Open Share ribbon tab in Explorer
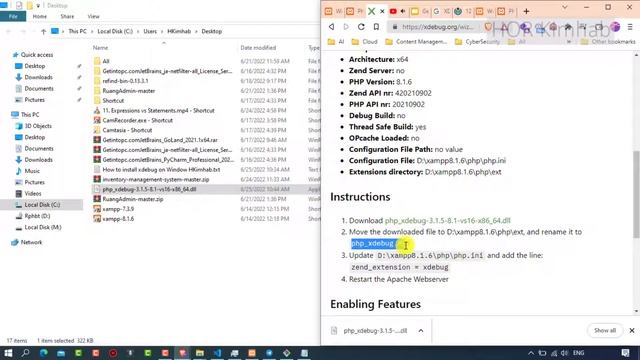This screenshot has width=640, height=360. point(67,16)
